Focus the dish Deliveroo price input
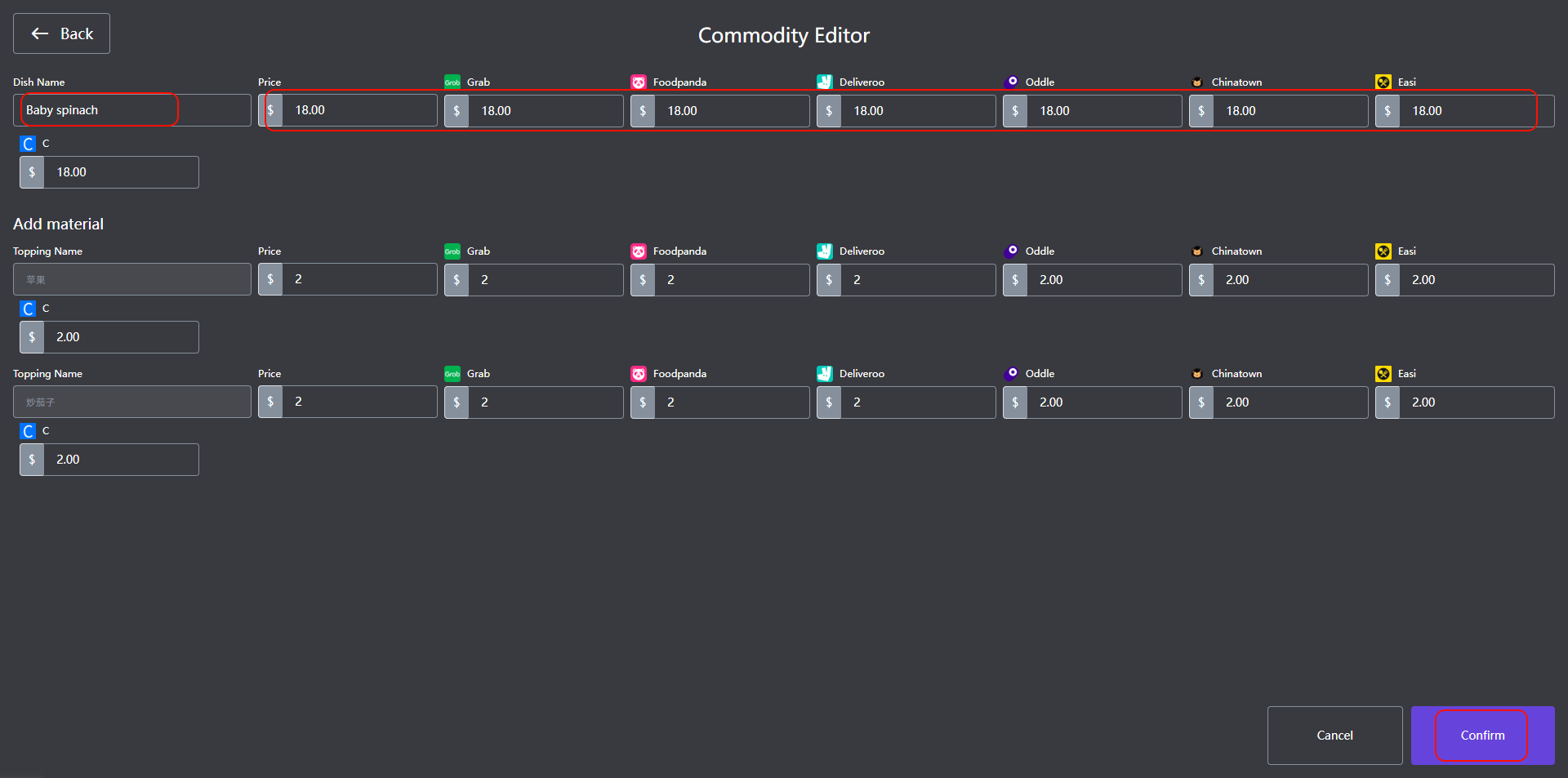Screen dimensions: 1568x778 pos(916,111)
